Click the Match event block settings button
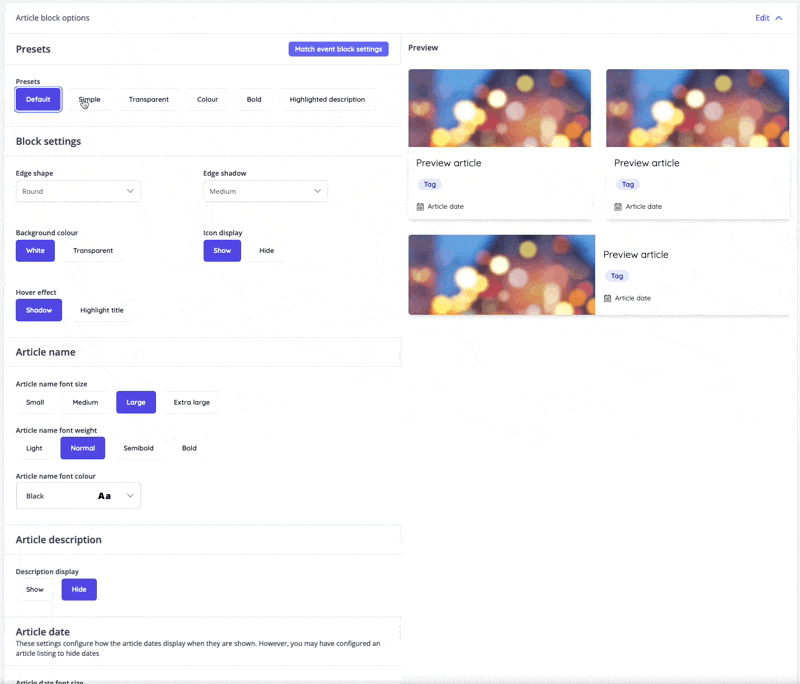The image size is (800, 684). click(339, 49)
